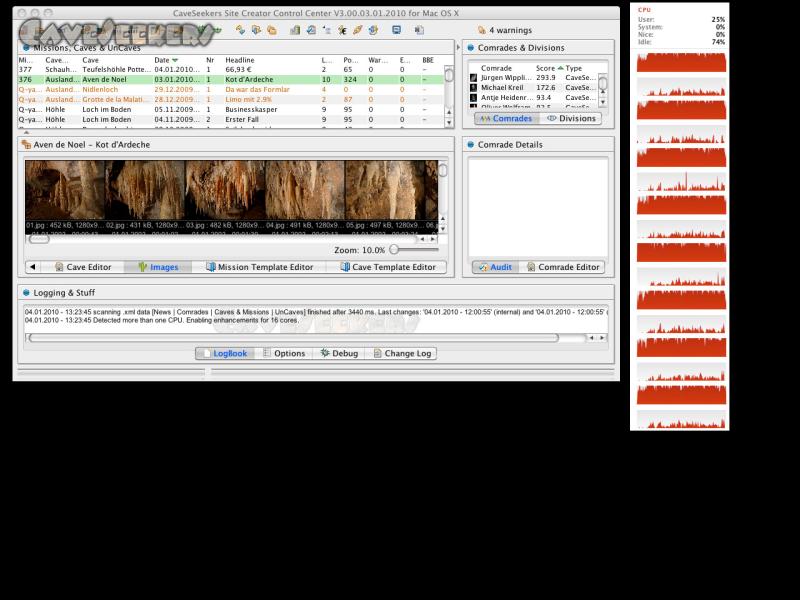The width and height of the screenshot is (800, 600).
Task: Show the Divisions view
Action: point(570,118)
